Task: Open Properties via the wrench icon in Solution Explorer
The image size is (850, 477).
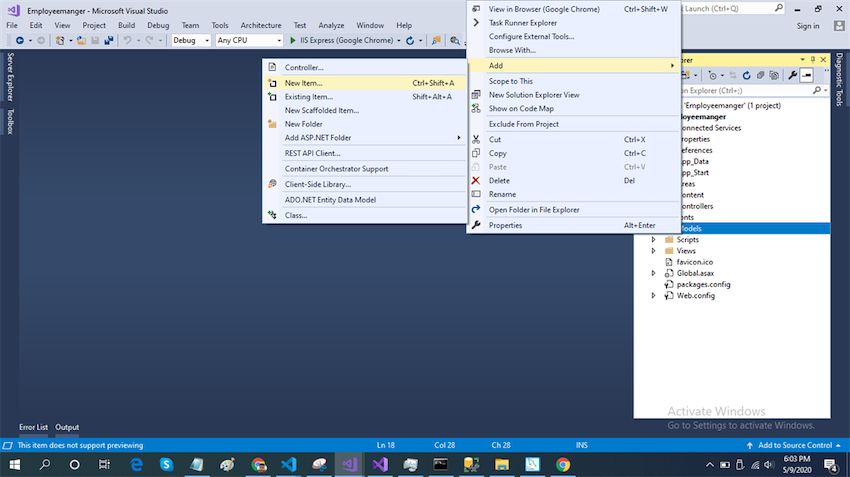Action: 793,76
